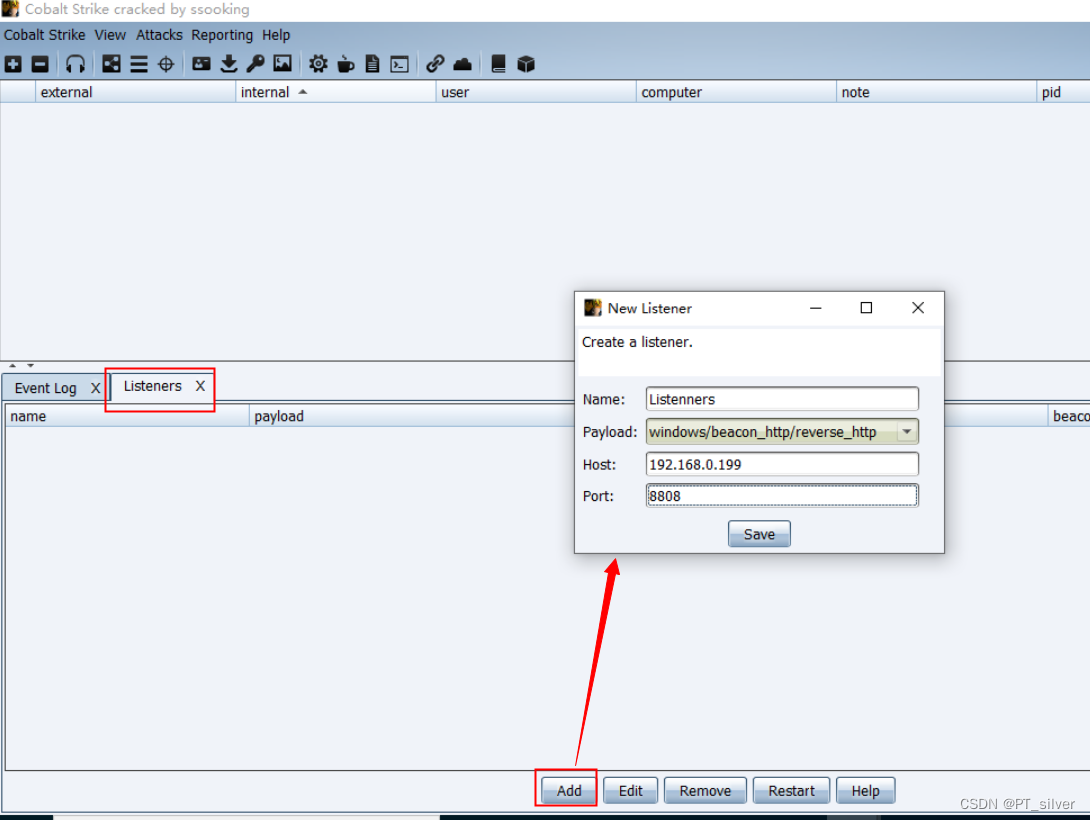The height and width of the screenshot is (820, 1090).
Task: Expand split pane with down arrow
Action: 31,366
